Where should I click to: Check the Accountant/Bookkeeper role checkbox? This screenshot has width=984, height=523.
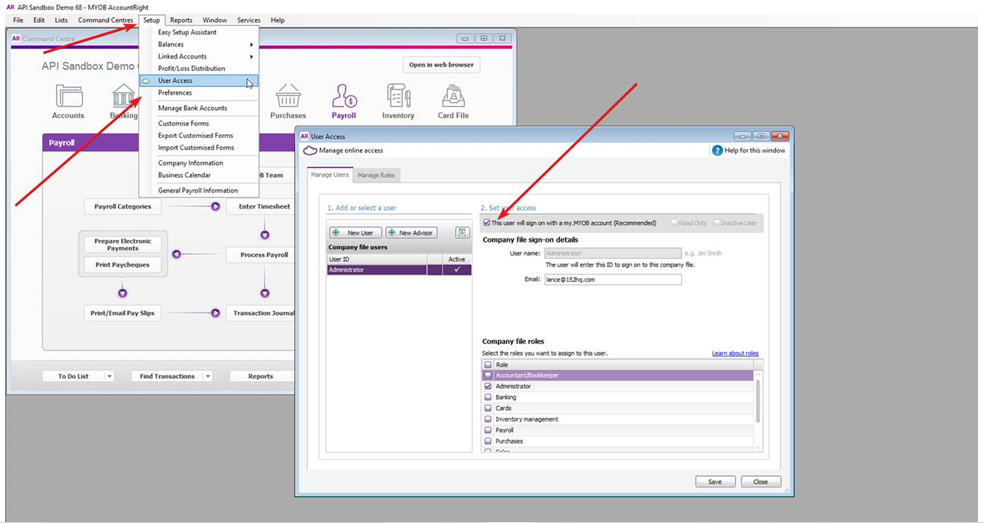[x=488, y=375]
